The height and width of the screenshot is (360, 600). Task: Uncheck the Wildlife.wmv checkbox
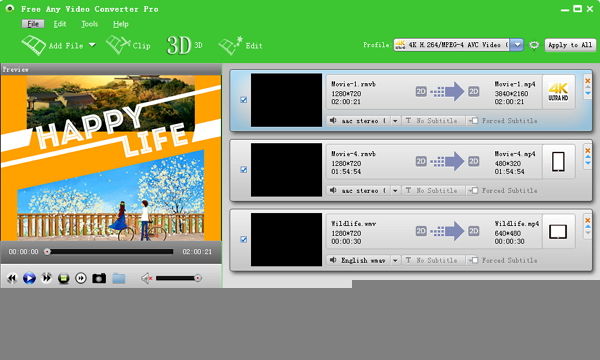click(x=243, y=239)
